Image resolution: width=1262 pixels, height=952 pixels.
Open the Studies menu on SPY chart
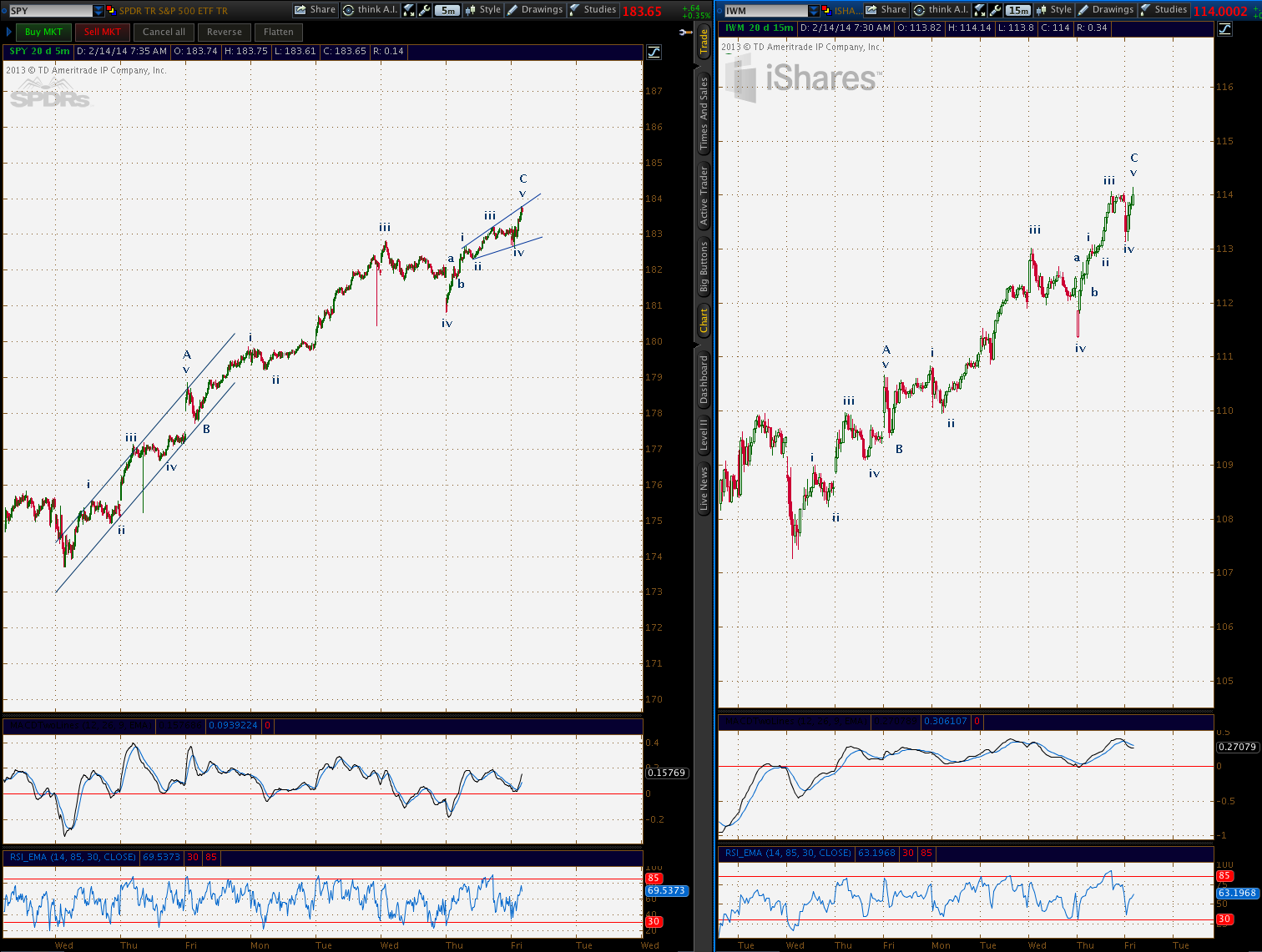click(x=593, y=10)
